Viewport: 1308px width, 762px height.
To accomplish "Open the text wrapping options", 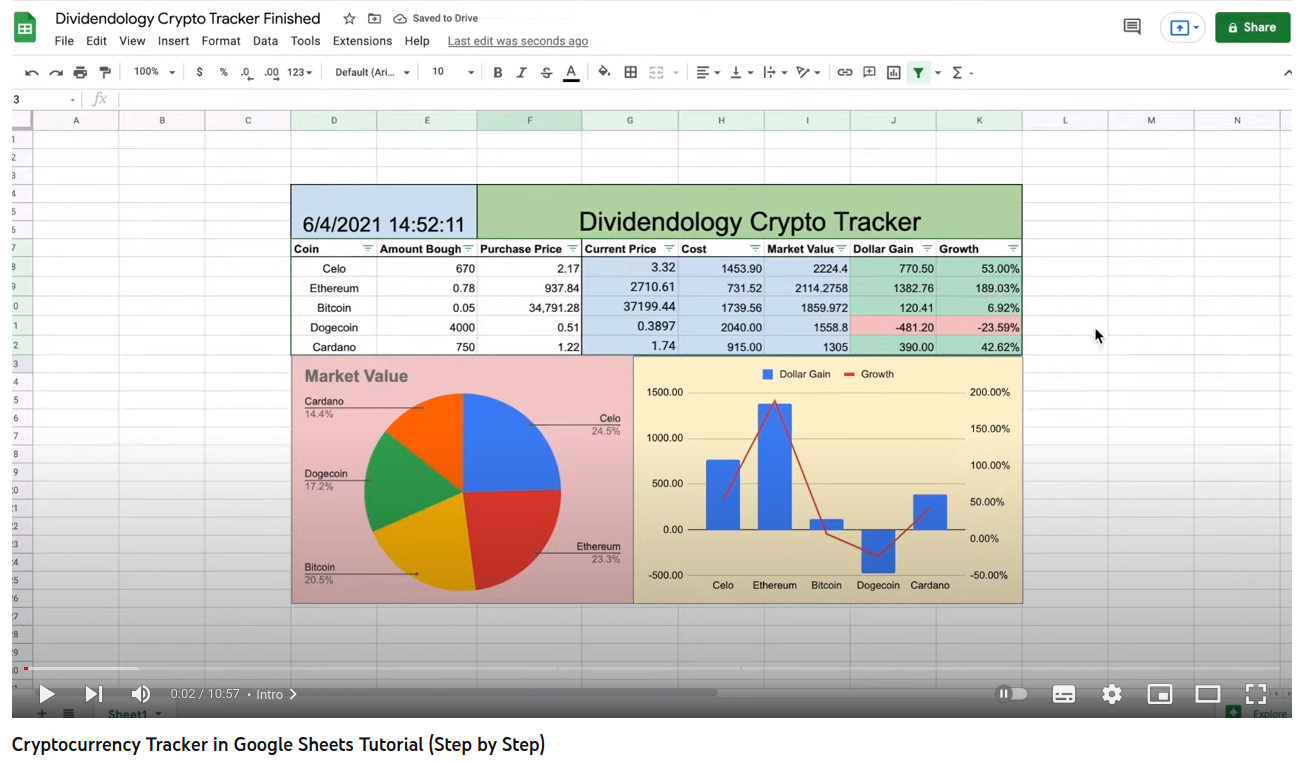I will (x=773, y=72).
